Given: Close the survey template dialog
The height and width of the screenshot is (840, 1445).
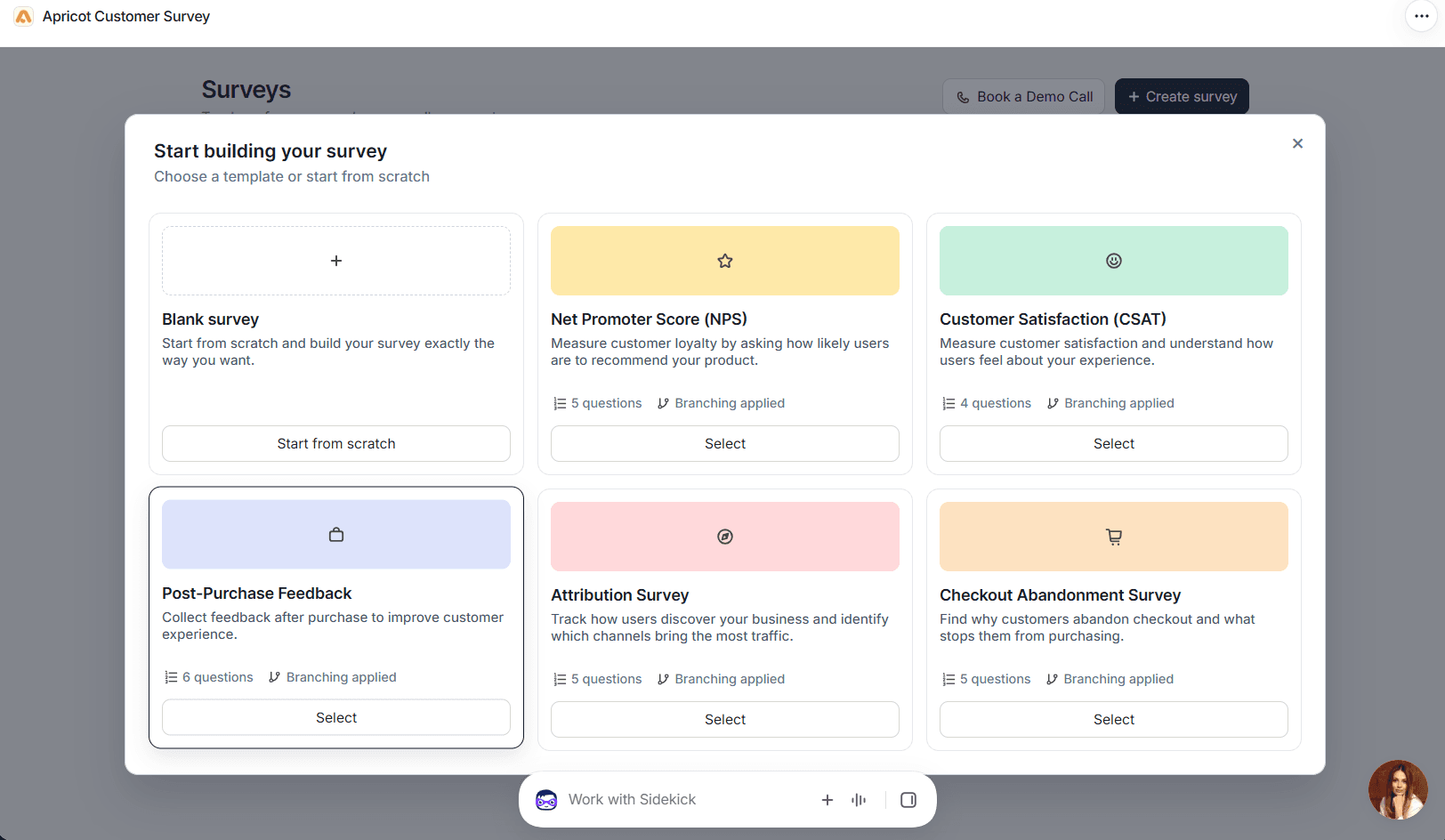Looking at the screenshot, I should click(1297, 143).
